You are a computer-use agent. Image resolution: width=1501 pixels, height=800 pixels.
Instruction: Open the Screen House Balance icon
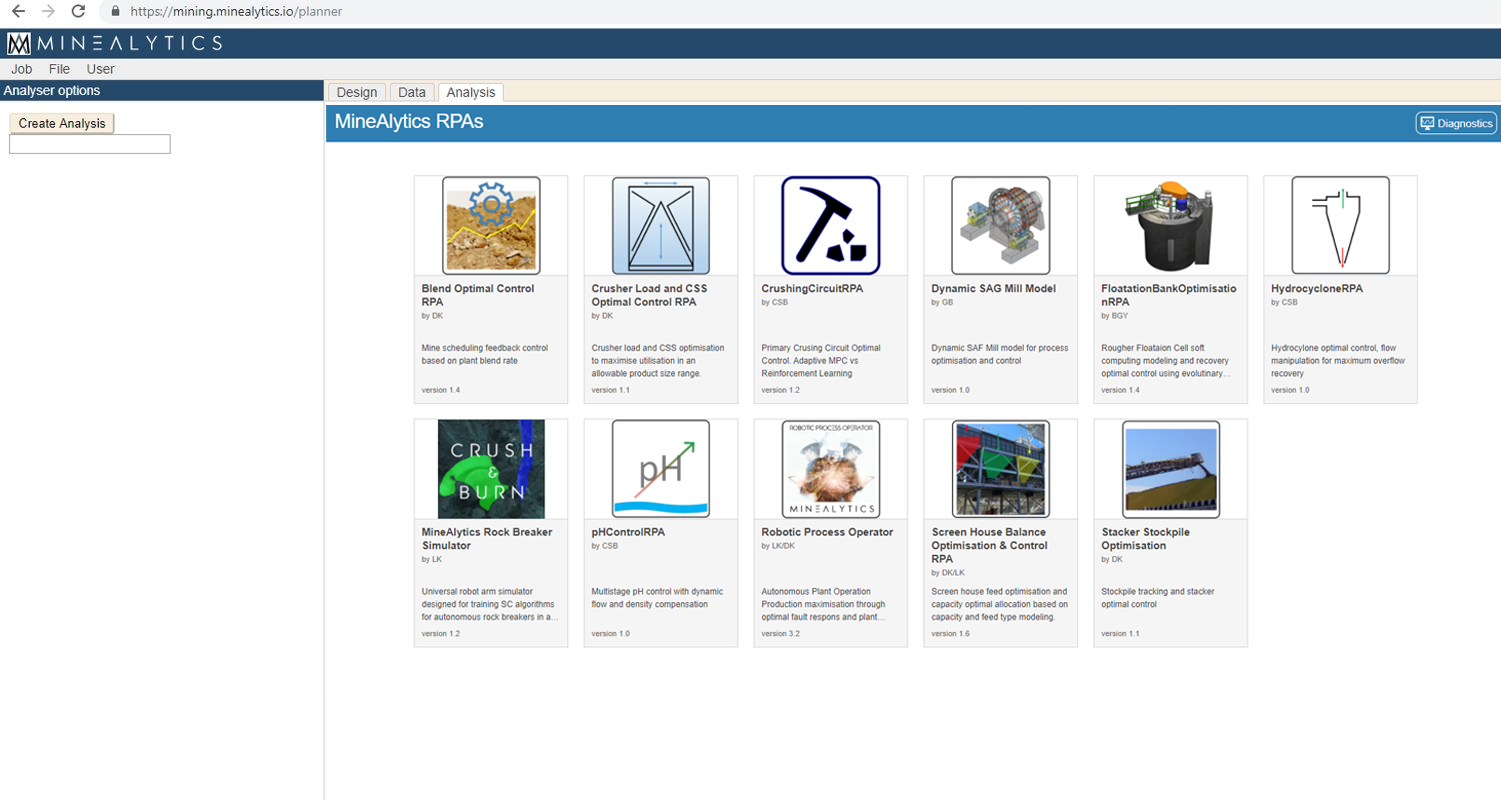[x=1001, y=469]
